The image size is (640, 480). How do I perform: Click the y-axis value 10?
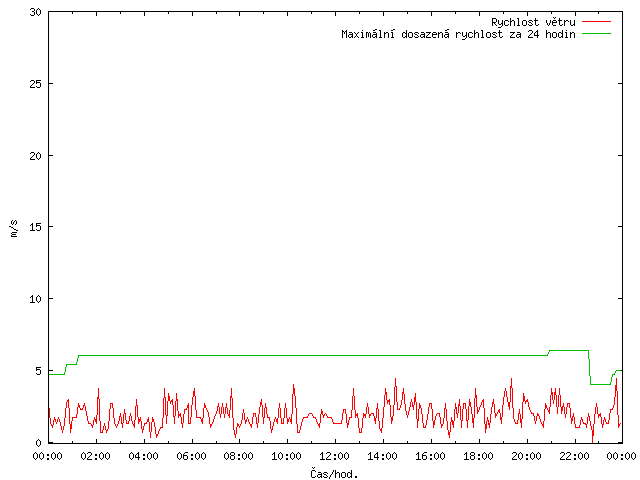tap(36, 299)
